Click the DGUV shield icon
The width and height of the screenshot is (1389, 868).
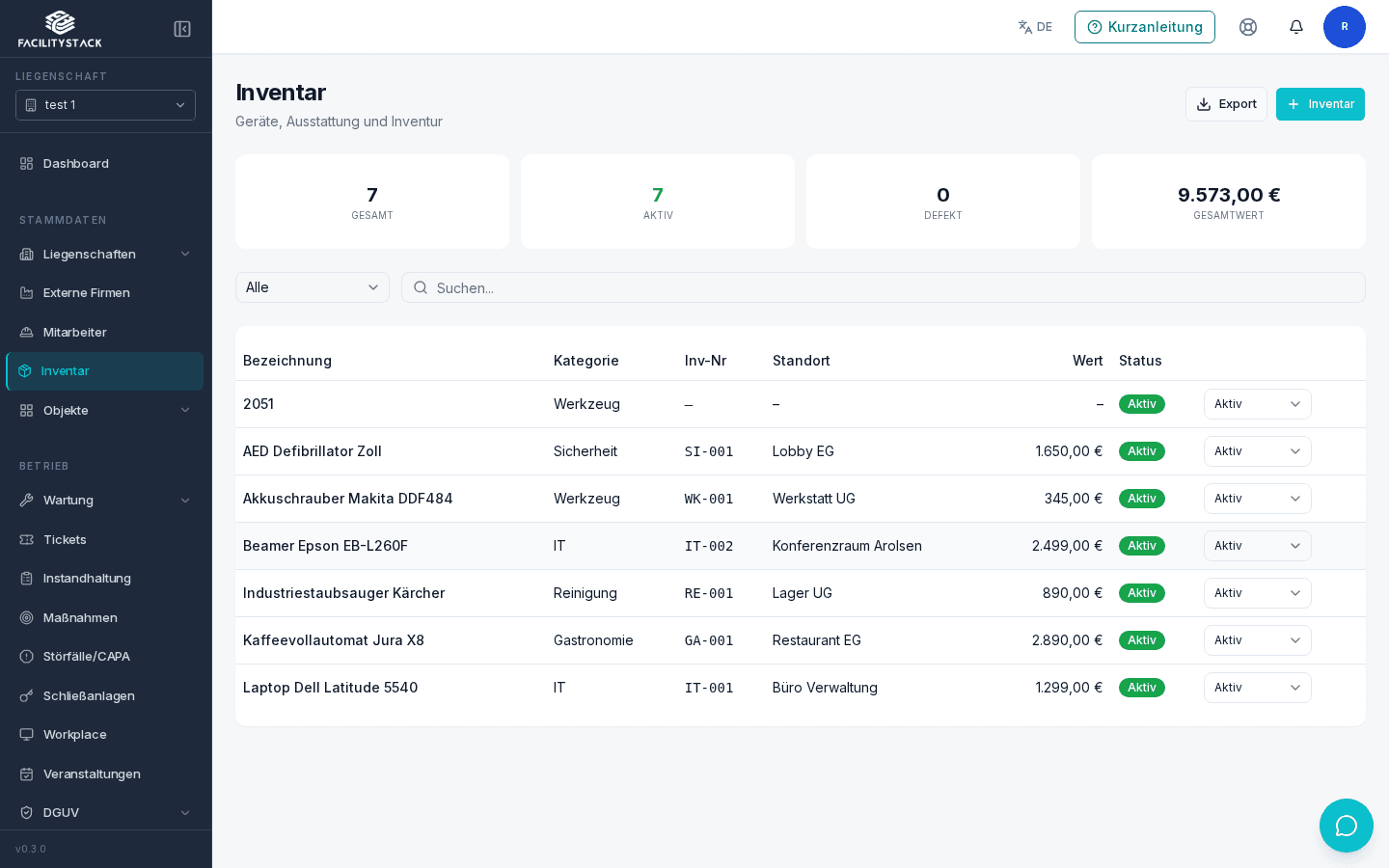click(x=27, y=813)
